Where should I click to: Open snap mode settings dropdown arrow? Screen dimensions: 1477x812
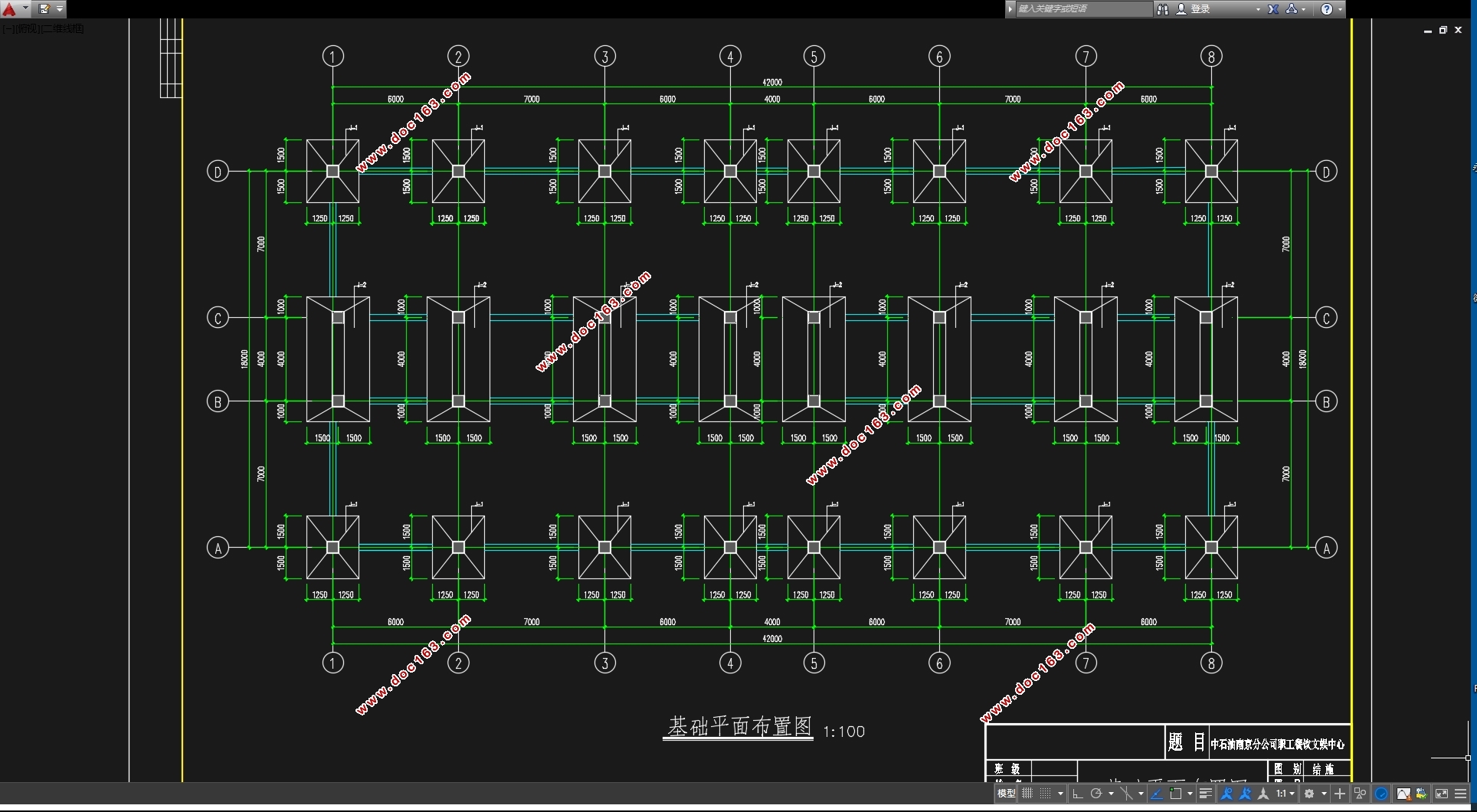point(1060,794)
